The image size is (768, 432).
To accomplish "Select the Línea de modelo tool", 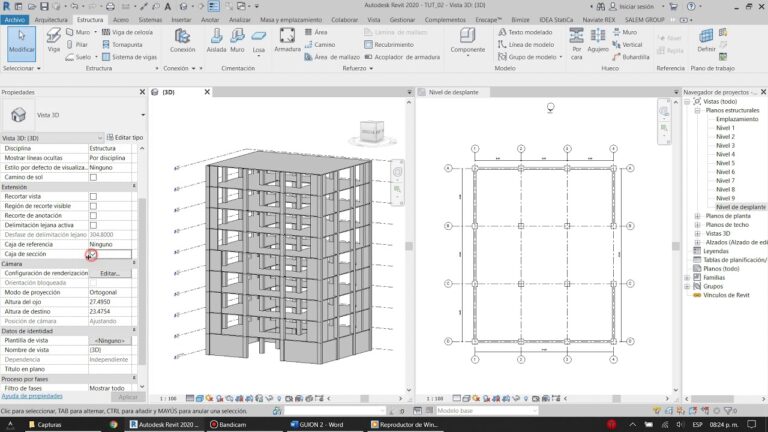I will (x=526, y=45).
